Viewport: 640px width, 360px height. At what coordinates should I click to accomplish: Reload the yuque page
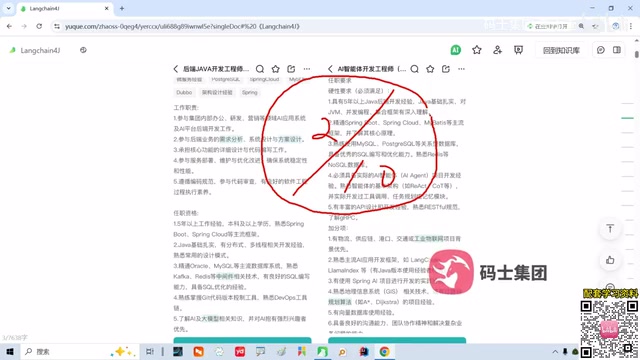[x=39, y=26]
